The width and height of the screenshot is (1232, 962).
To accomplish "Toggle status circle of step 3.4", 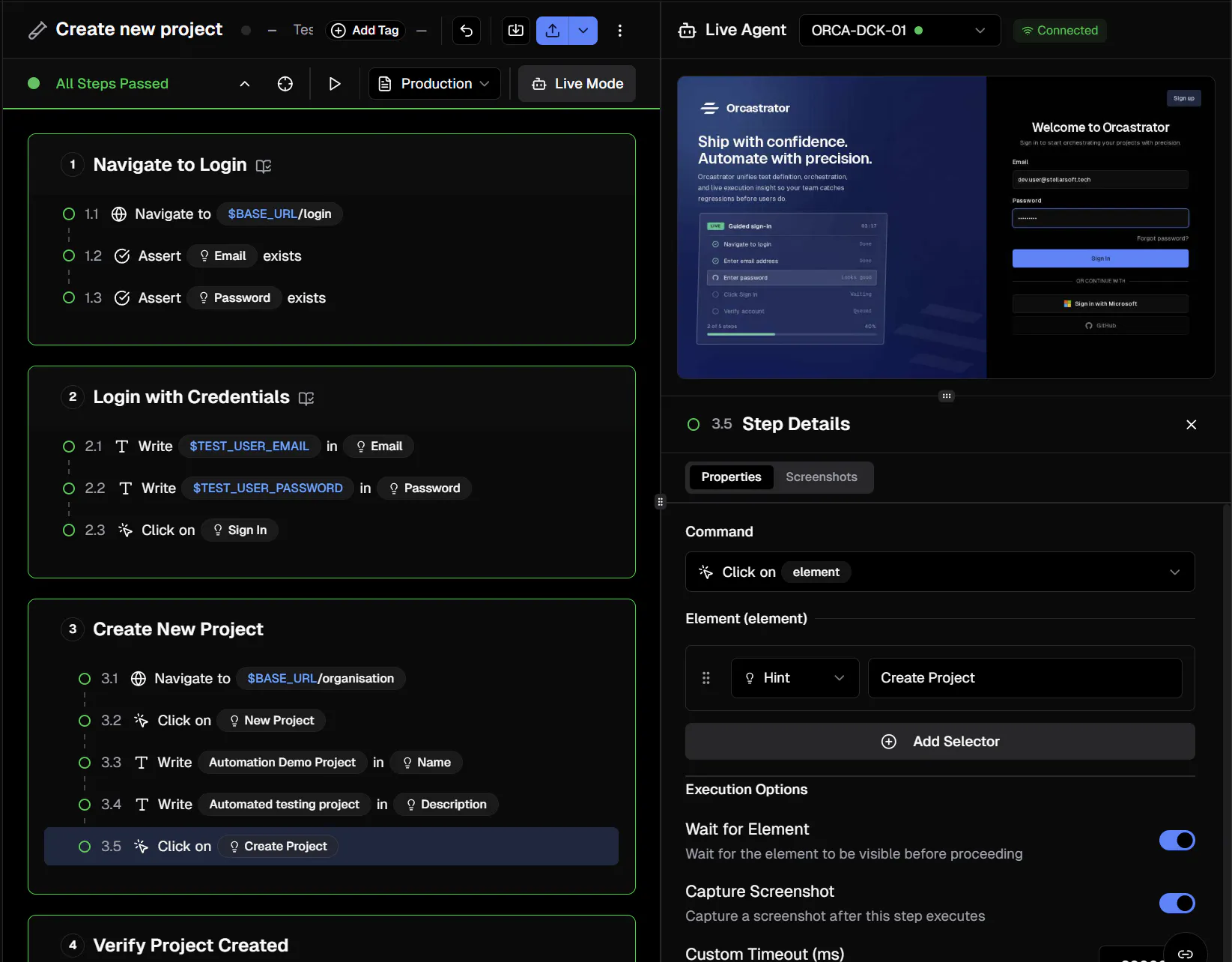I will coord(85,805).
